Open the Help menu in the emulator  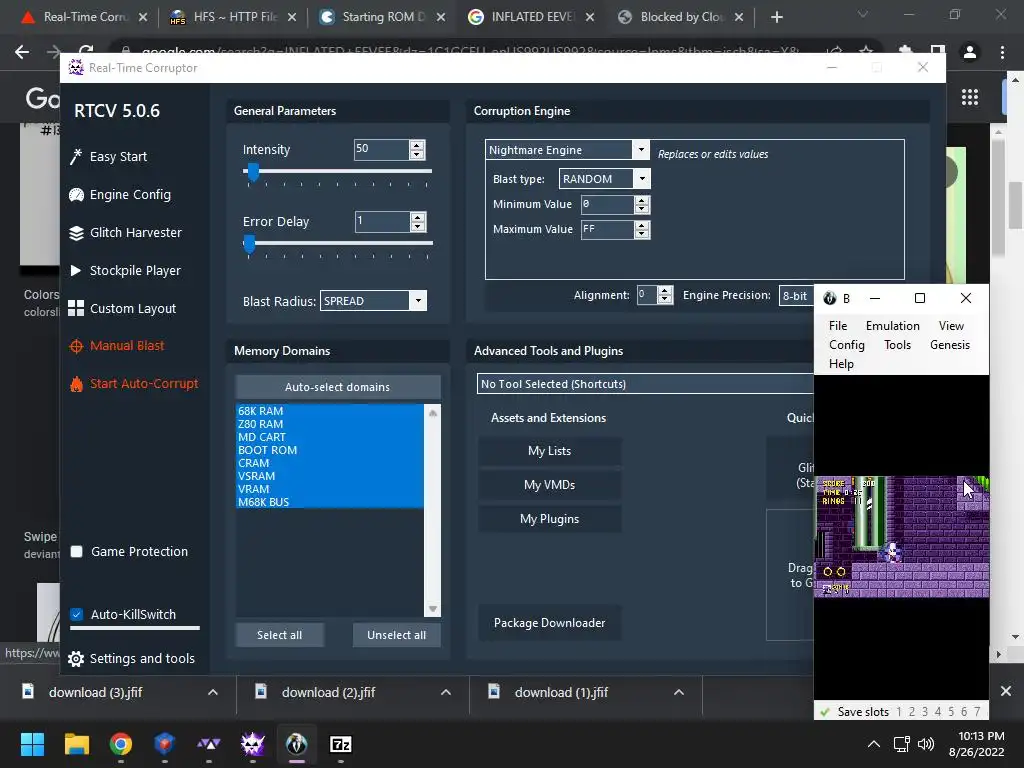point(841,364)
